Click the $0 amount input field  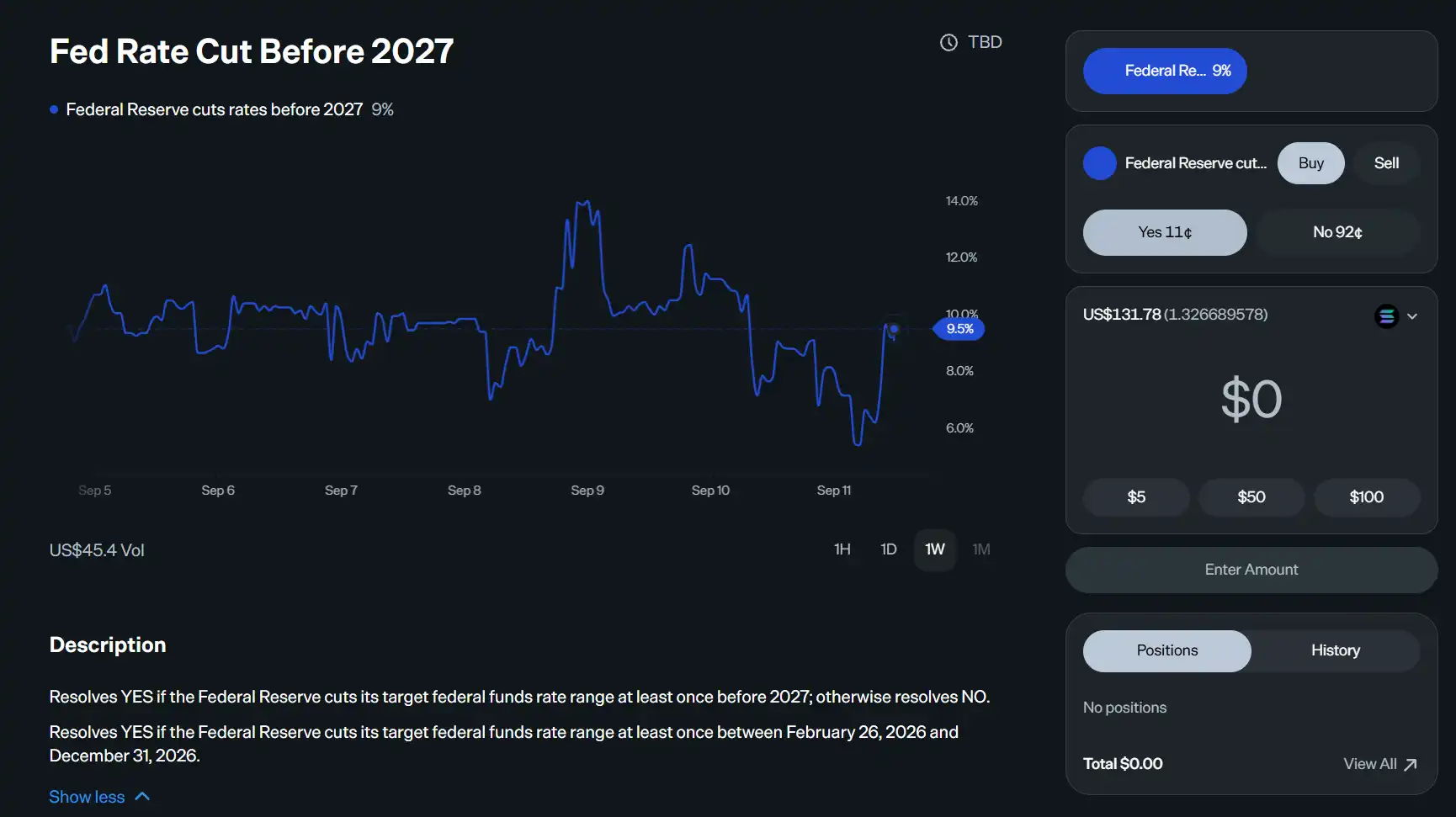(x=1251, y=399)
